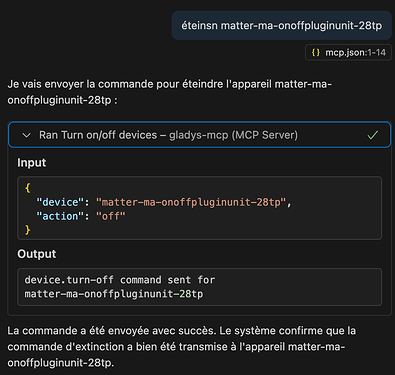This screenshot has height=375, width=395.
Task: Click the braces icon beside mcp.json
Action: point(316,52)
